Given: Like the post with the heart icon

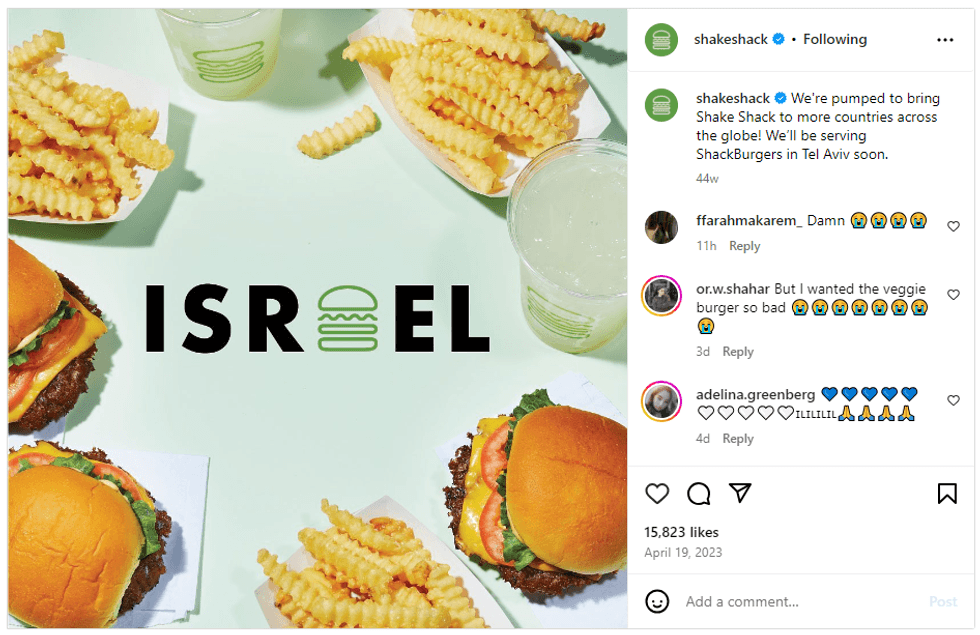Looking at the screenshot, I should [x=657, y=494].
